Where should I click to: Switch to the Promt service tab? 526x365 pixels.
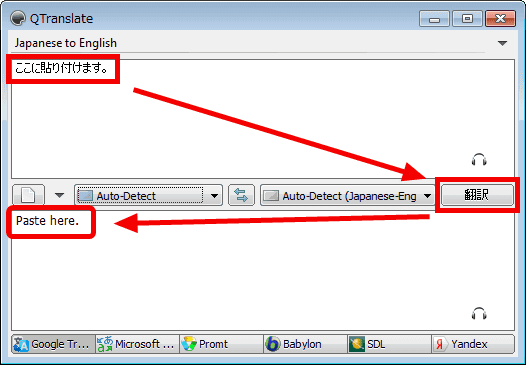221,344
